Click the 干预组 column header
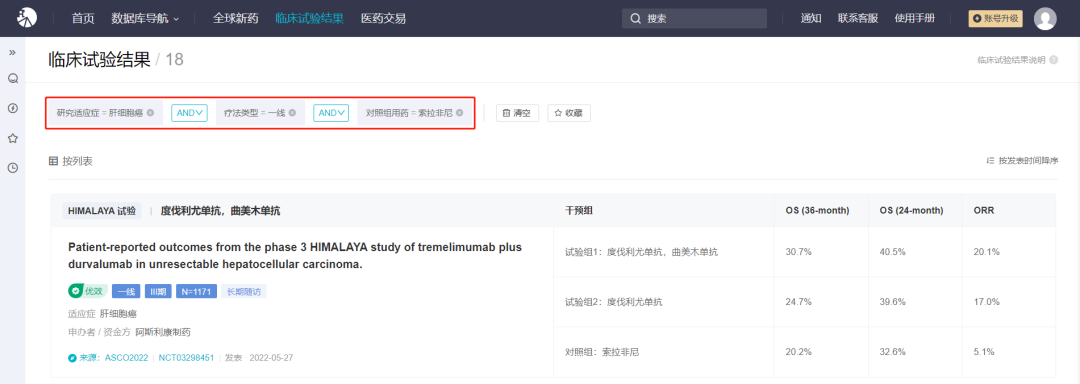Image resolution: width=1080 pixels, height=384 pixels. point(579,211)
